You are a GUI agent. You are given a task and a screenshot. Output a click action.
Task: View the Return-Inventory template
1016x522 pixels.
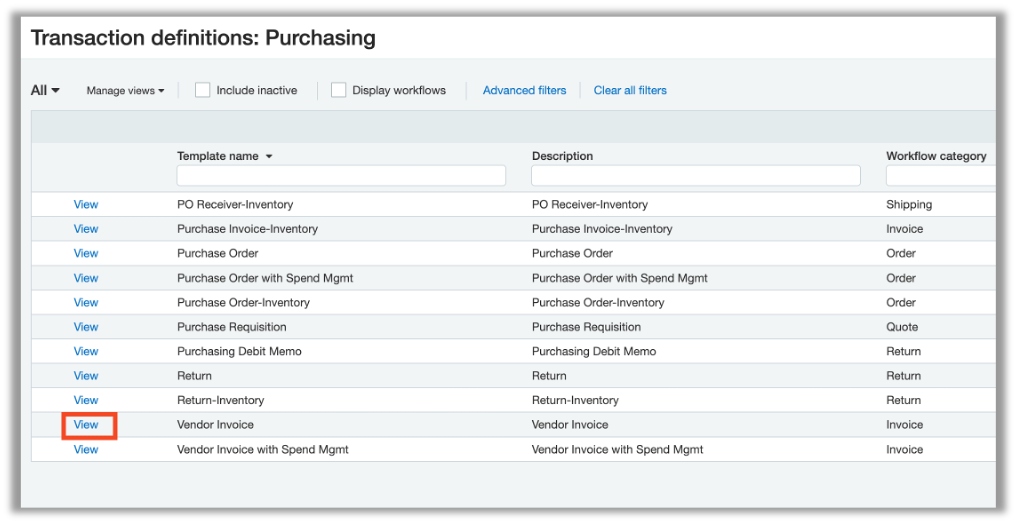coord(86,400)
